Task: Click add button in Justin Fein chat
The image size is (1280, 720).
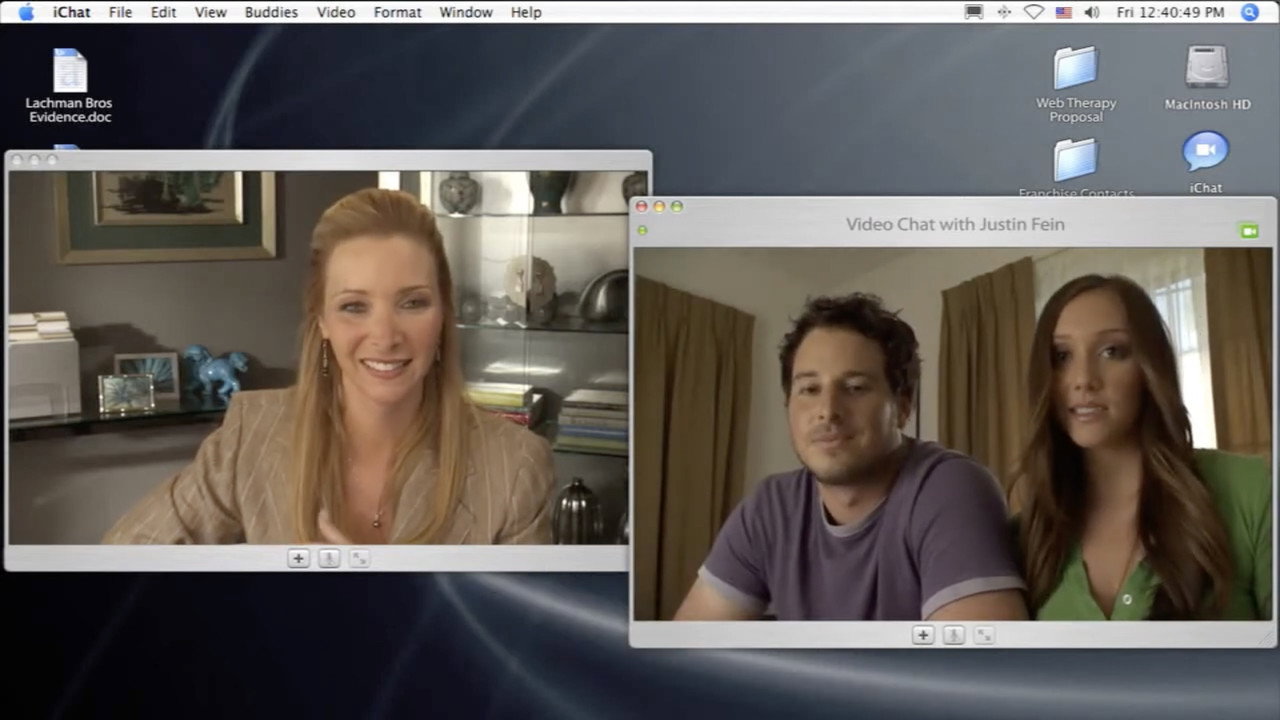Action: coord(923,634)
